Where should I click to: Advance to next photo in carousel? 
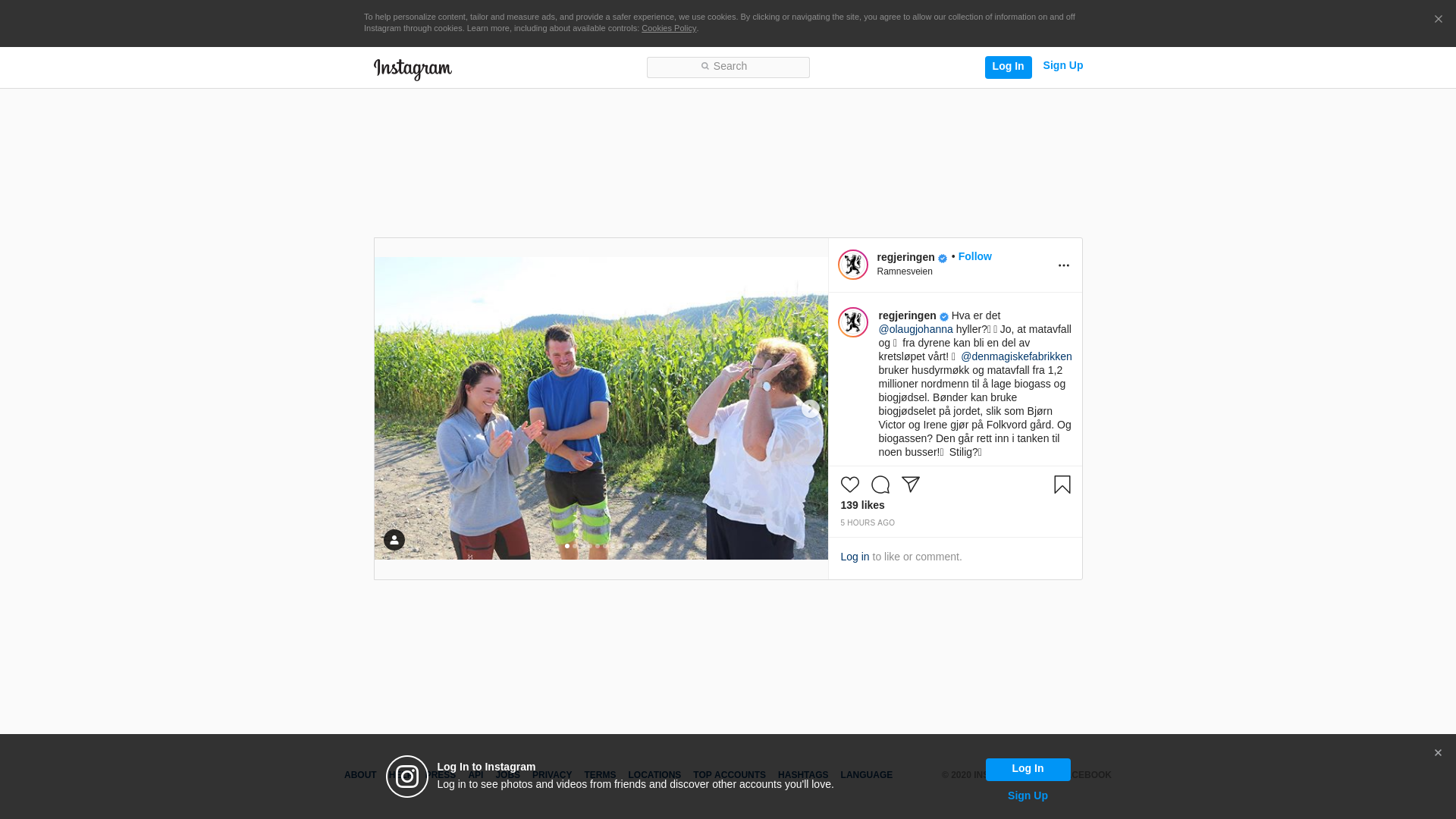point(810,409)
